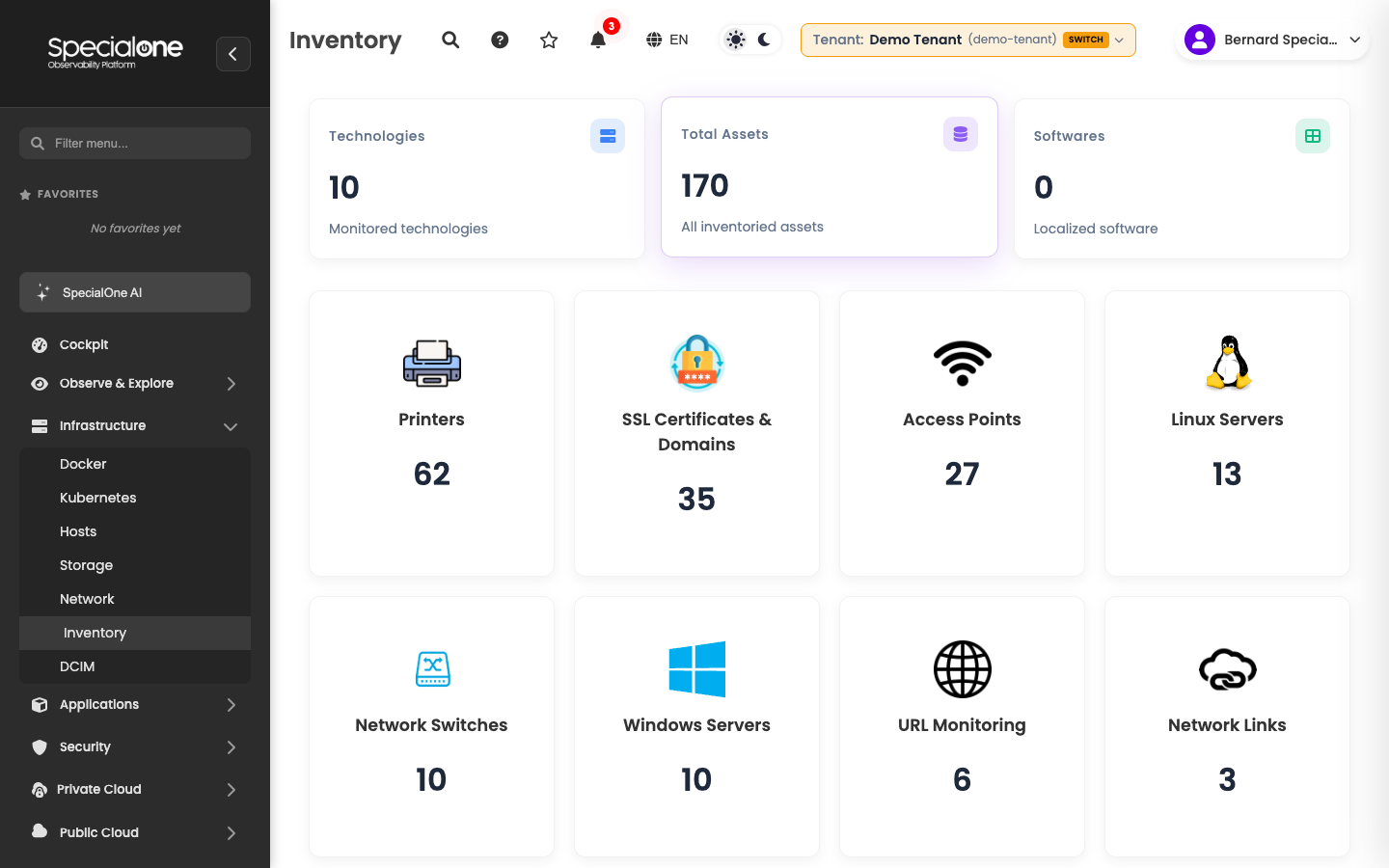
Task: Open DCIM submenu item
Action: [x=135, y=666]
